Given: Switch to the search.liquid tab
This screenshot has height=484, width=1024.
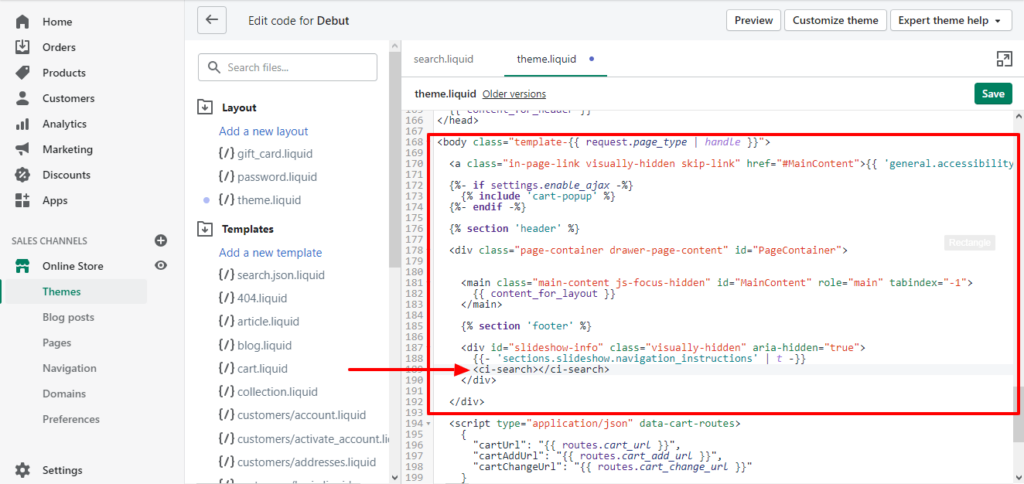Looking at the screenshot, I should [x=442, y=59].
